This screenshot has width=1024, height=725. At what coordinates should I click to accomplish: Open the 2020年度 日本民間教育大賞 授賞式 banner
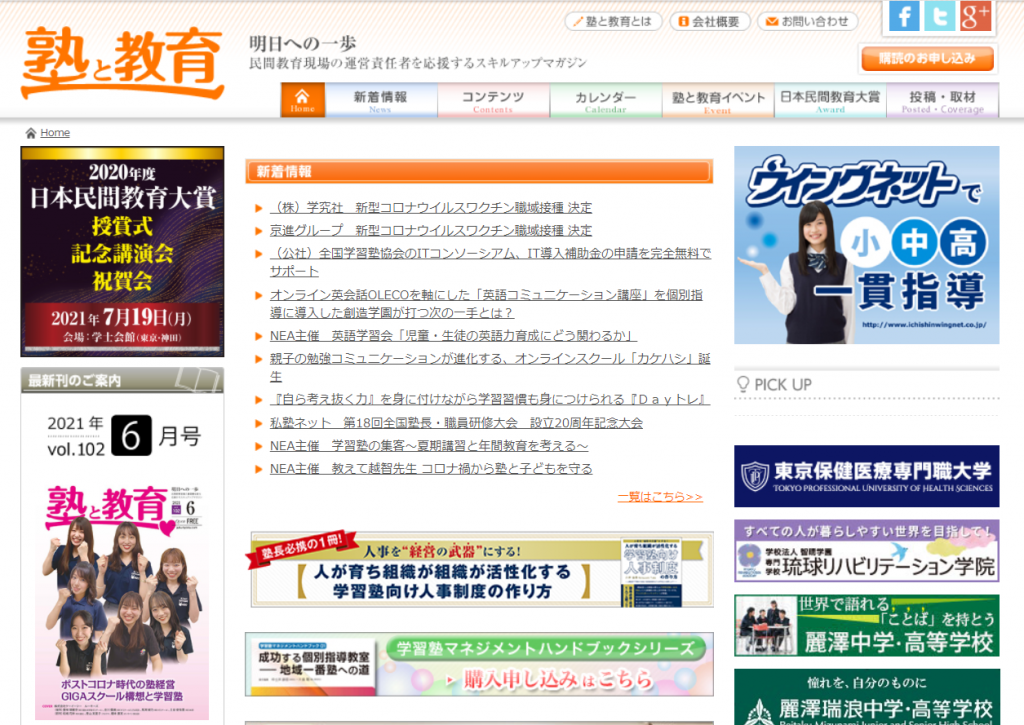(x=122, y=251)
